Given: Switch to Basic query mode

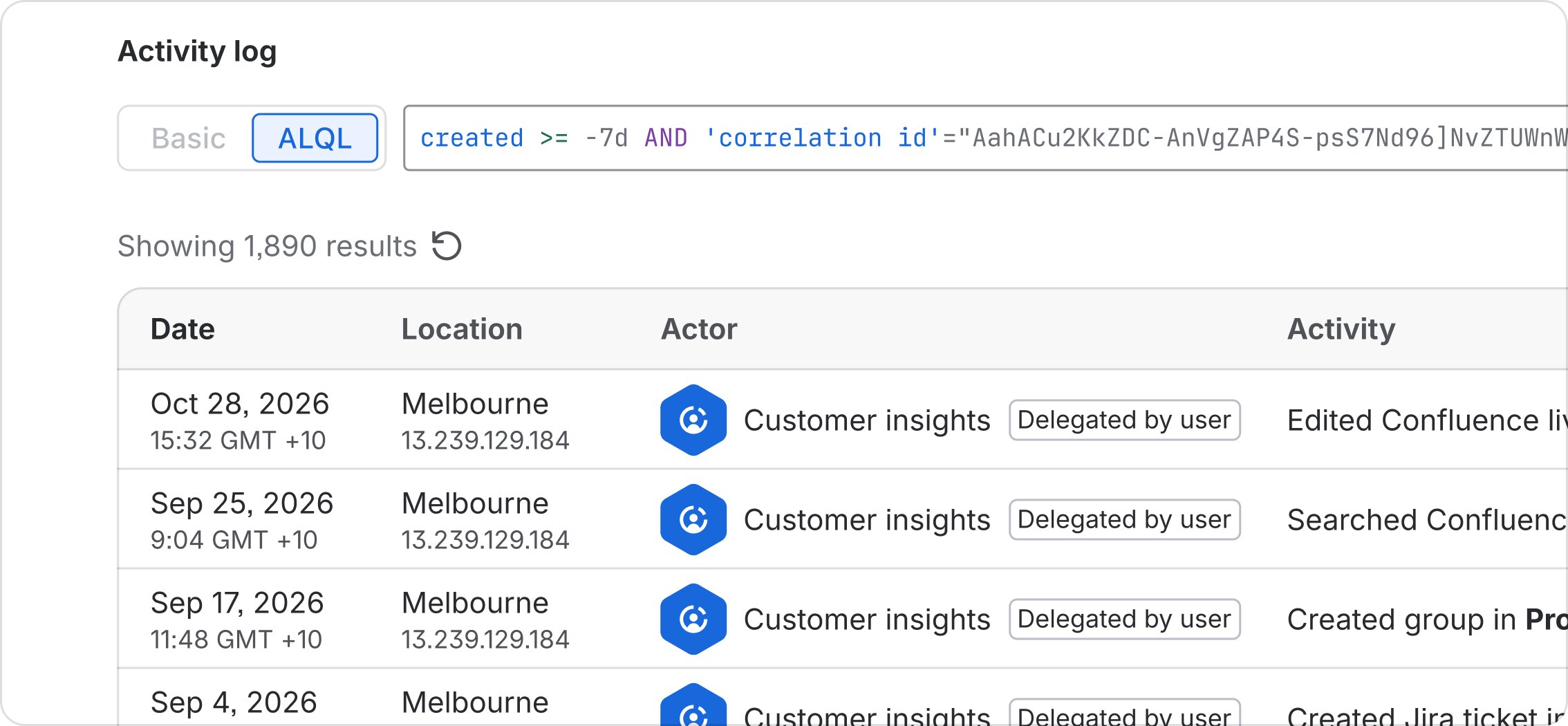Looking at the screenshot, I should 189,138.
